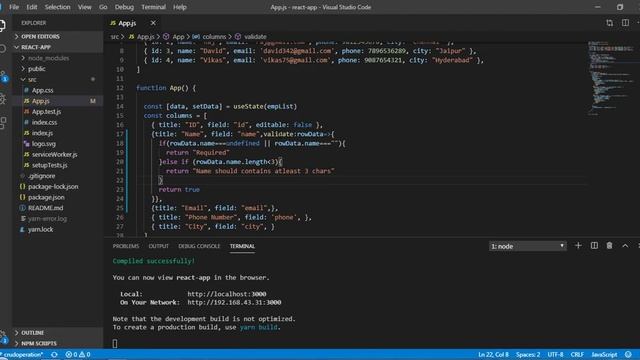Expand the public folder
The width and height of the screenshot is (640, 360).
[x=37, y=69]
